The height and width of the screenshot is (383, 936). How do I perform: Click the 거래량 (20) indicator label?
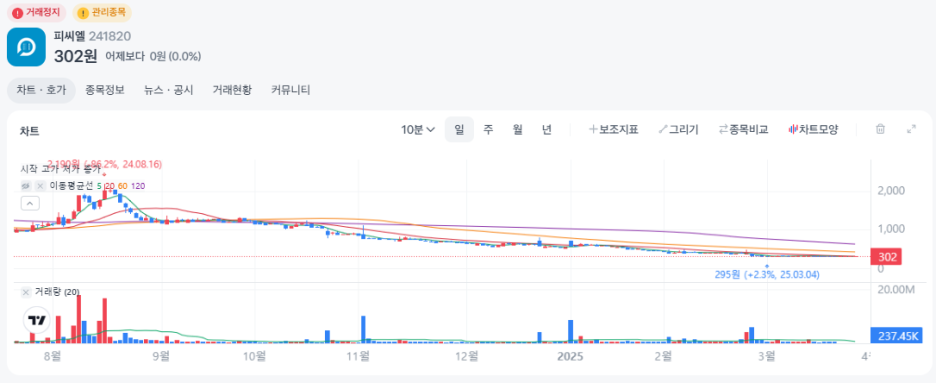pos(57,292)
